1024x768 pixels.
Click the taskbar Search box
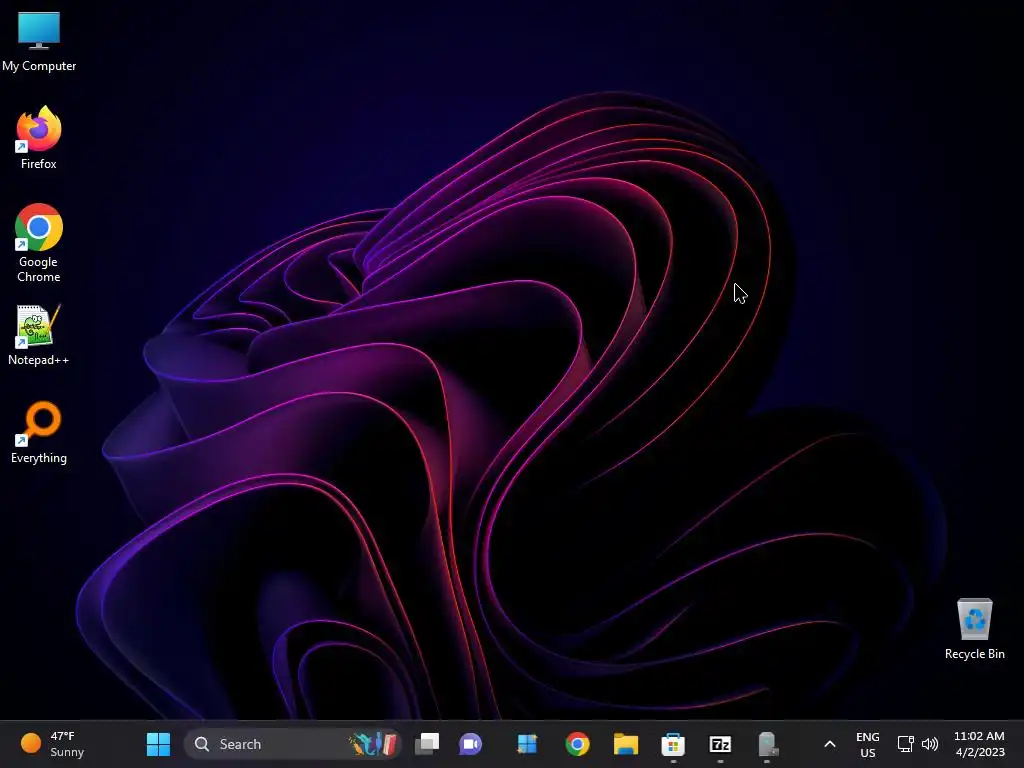(x=293, y=744)
